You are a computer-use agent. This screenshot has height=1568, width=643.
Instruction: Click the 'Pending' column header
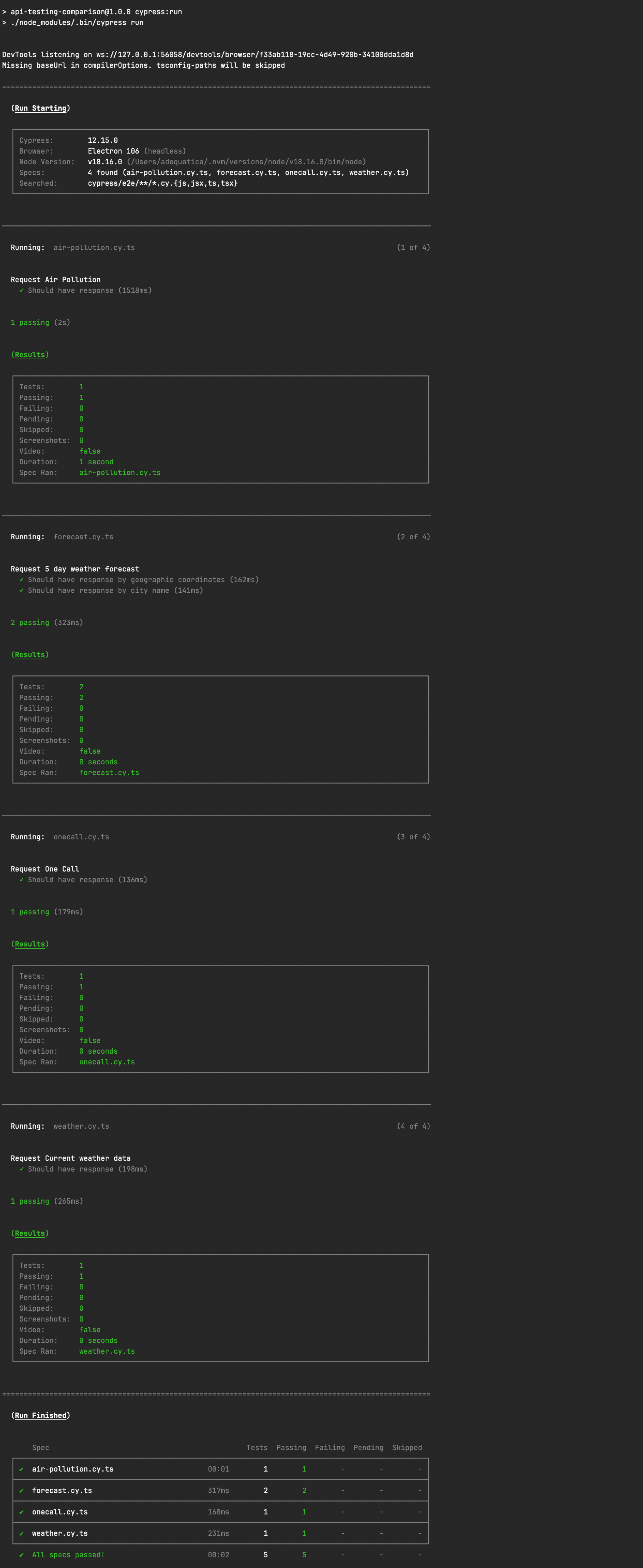368,1448
